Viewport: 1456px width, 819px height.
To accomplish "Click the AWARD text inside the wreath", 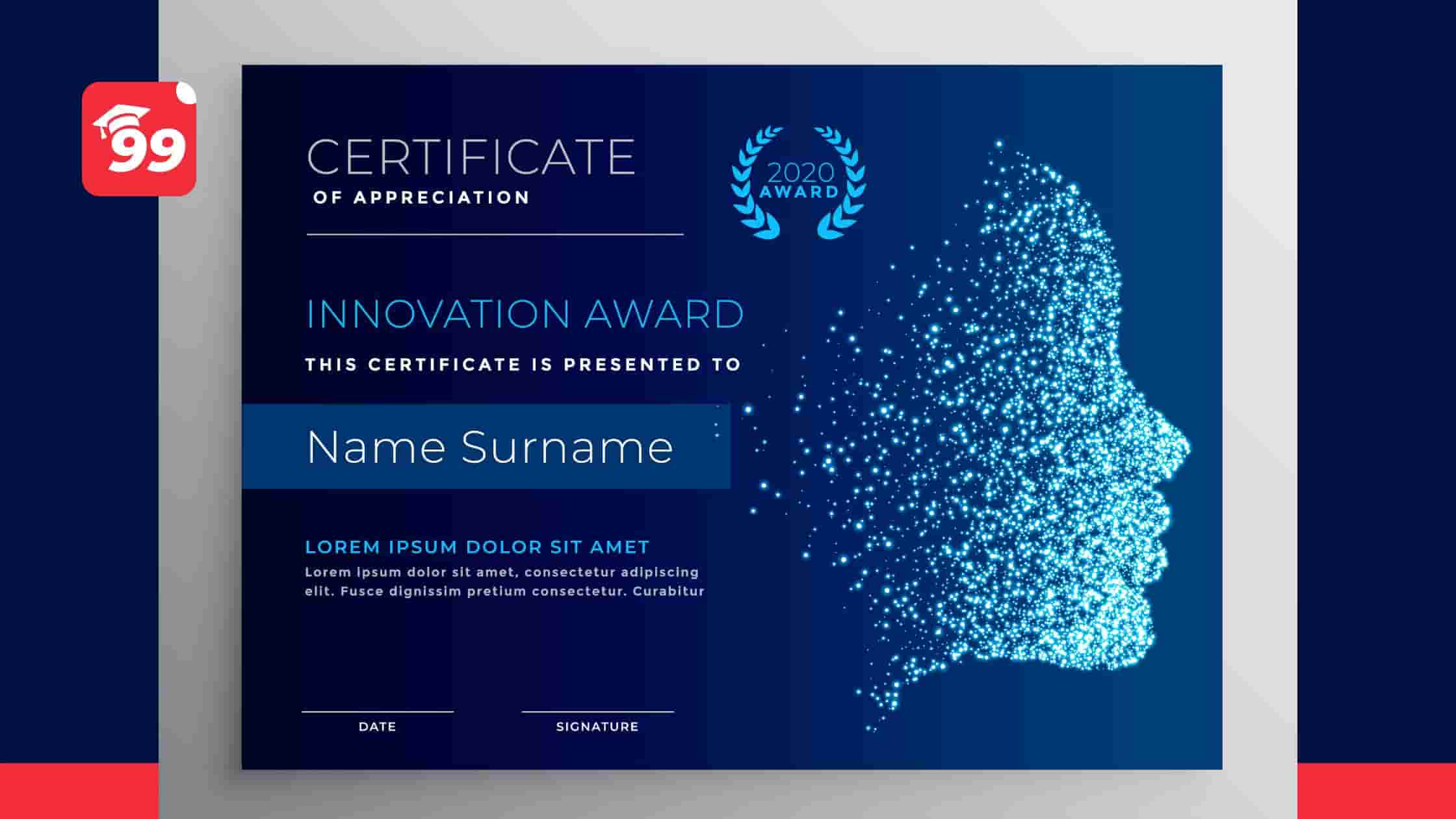I will coord(799,192).
